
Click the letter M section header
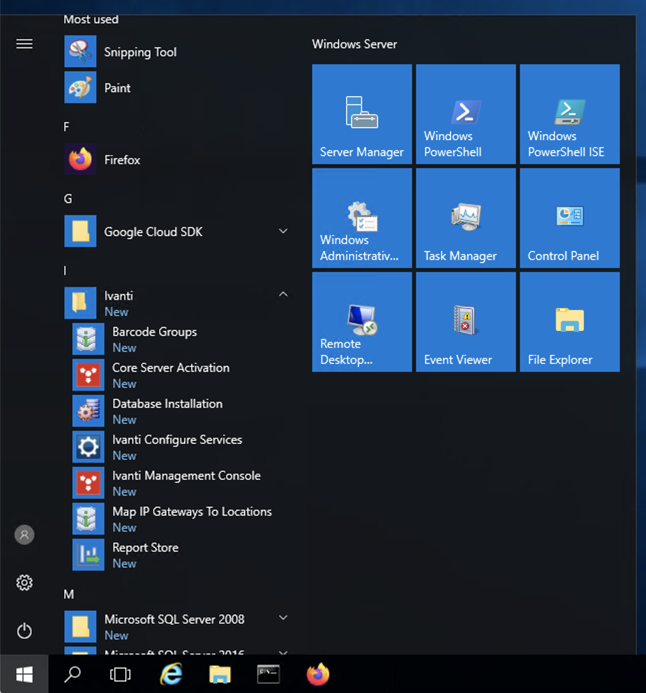click(x=68, y=594)
